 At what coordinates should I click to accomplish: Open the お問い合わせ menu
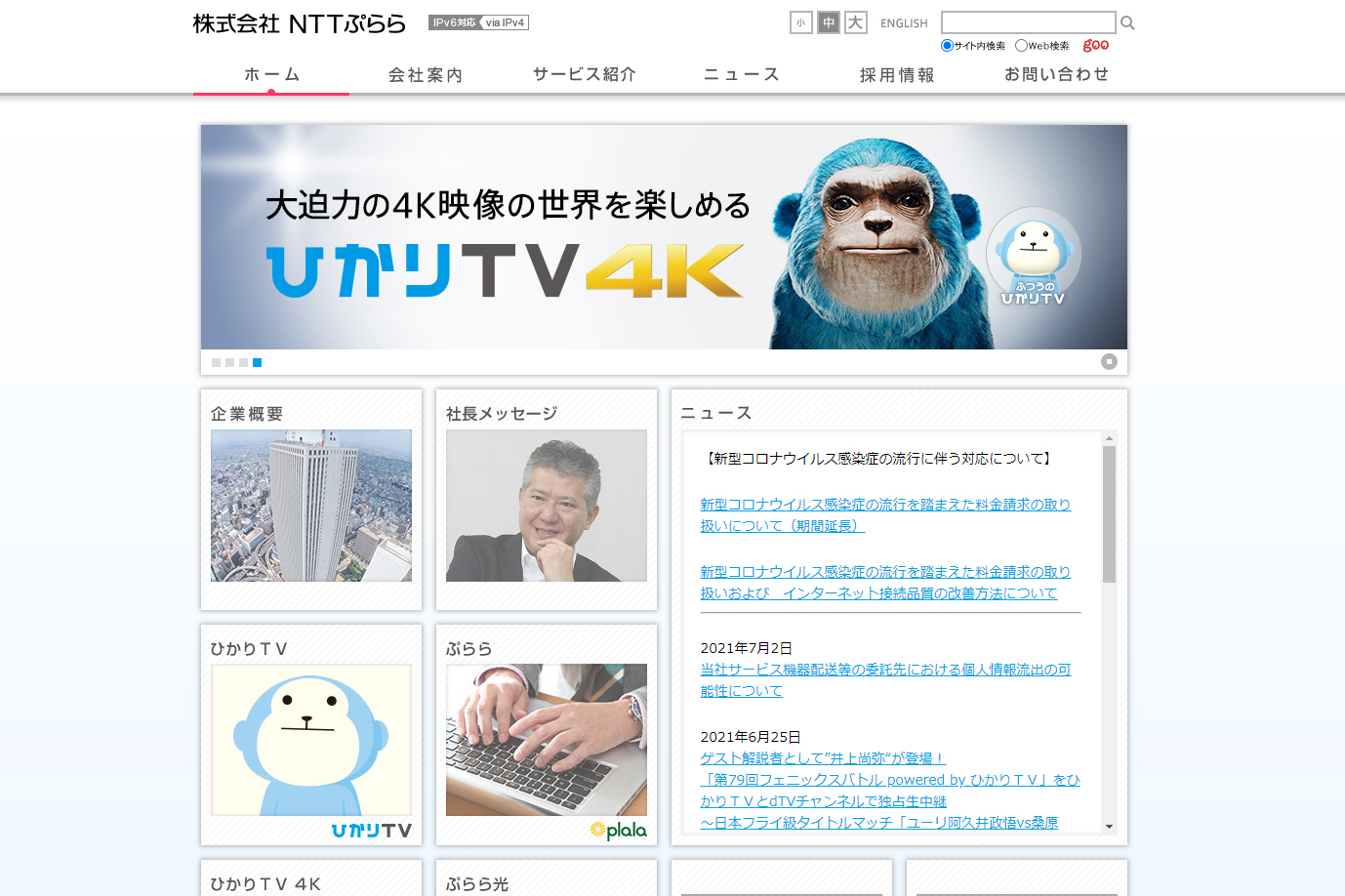pos(1056,74)
